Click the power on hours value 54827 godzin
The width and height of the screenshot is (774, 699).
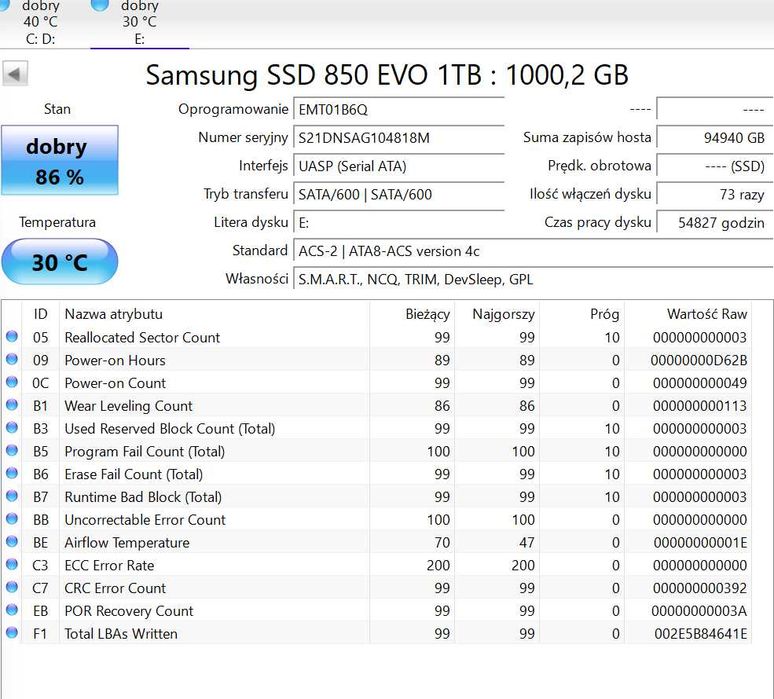pos(714,223)
